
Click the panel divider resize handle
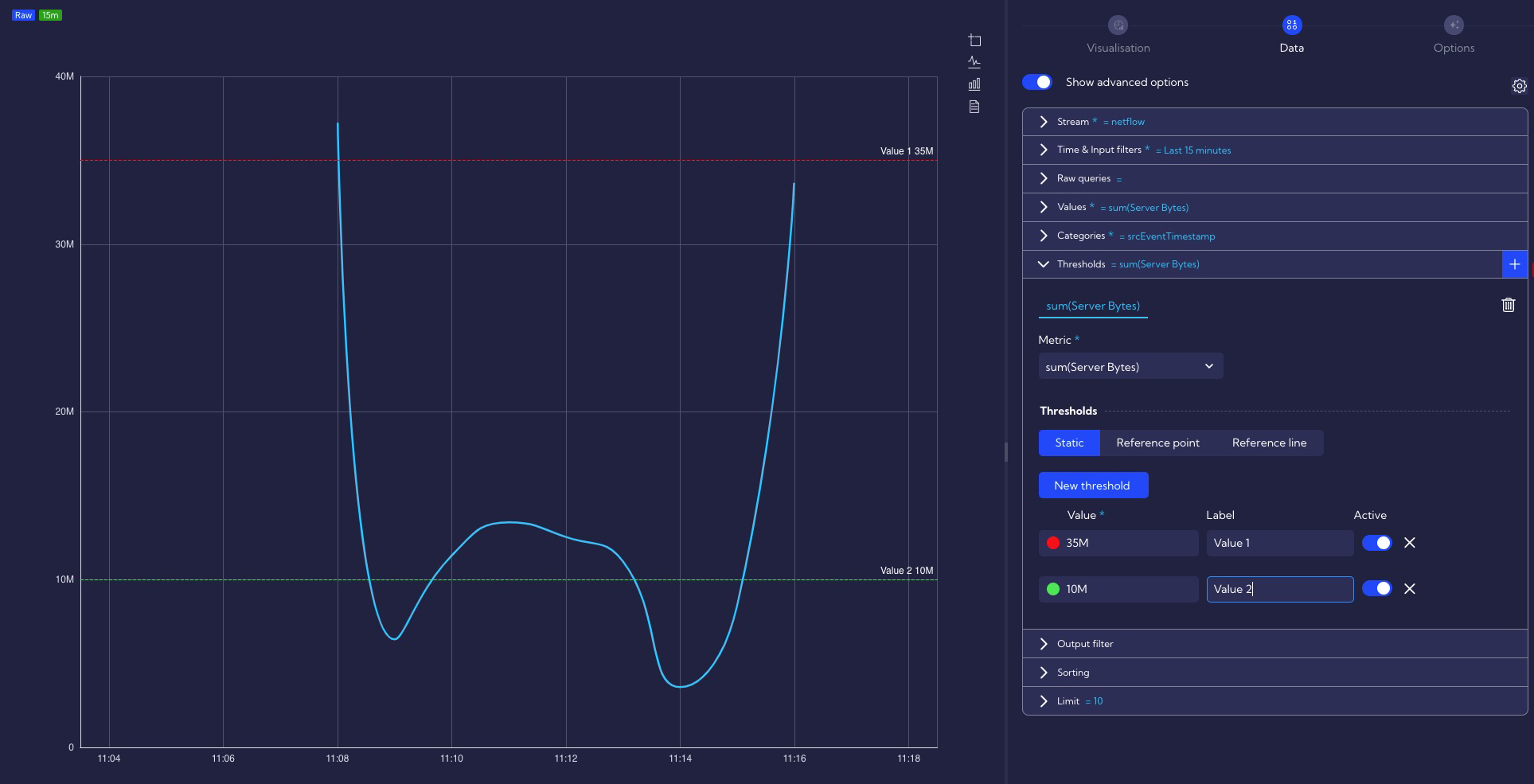pyautogui.click(x=1006, y=451)
